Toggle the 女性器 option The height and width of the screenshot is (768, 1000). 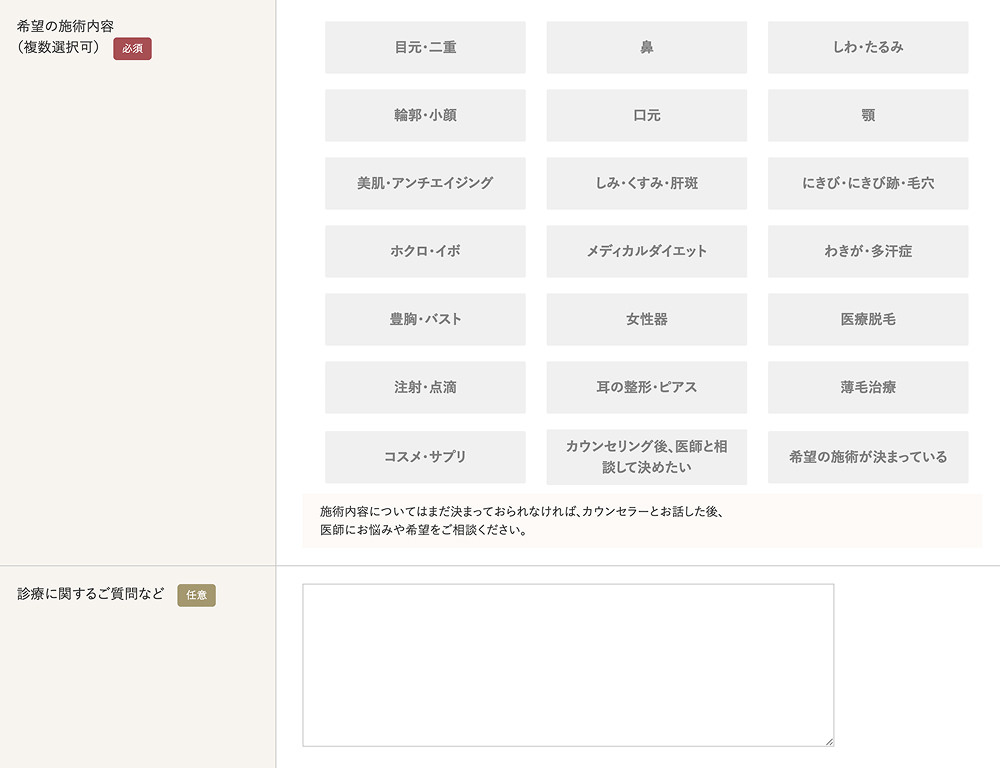click(647, 320)
